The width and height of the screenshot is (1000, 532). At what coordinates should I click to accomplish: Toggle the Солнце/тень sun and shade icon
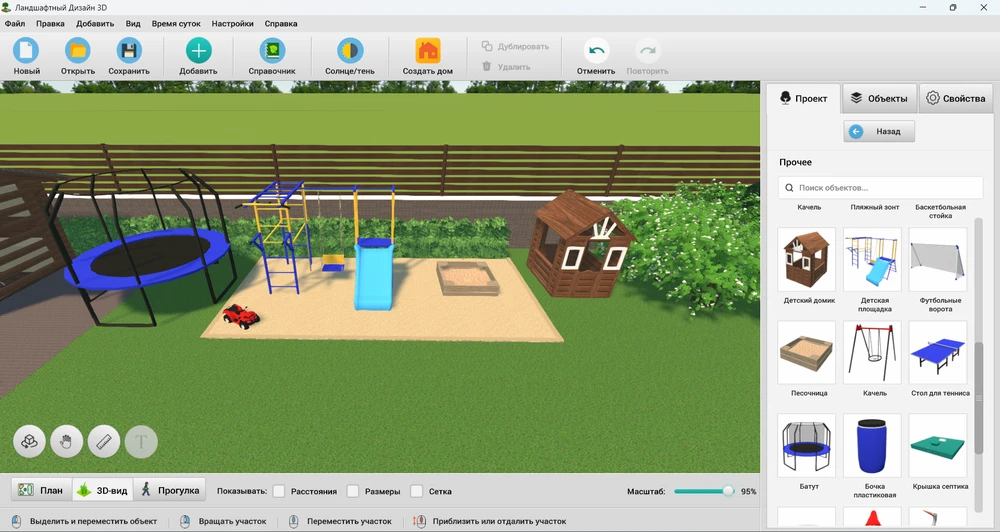[350, 51]
